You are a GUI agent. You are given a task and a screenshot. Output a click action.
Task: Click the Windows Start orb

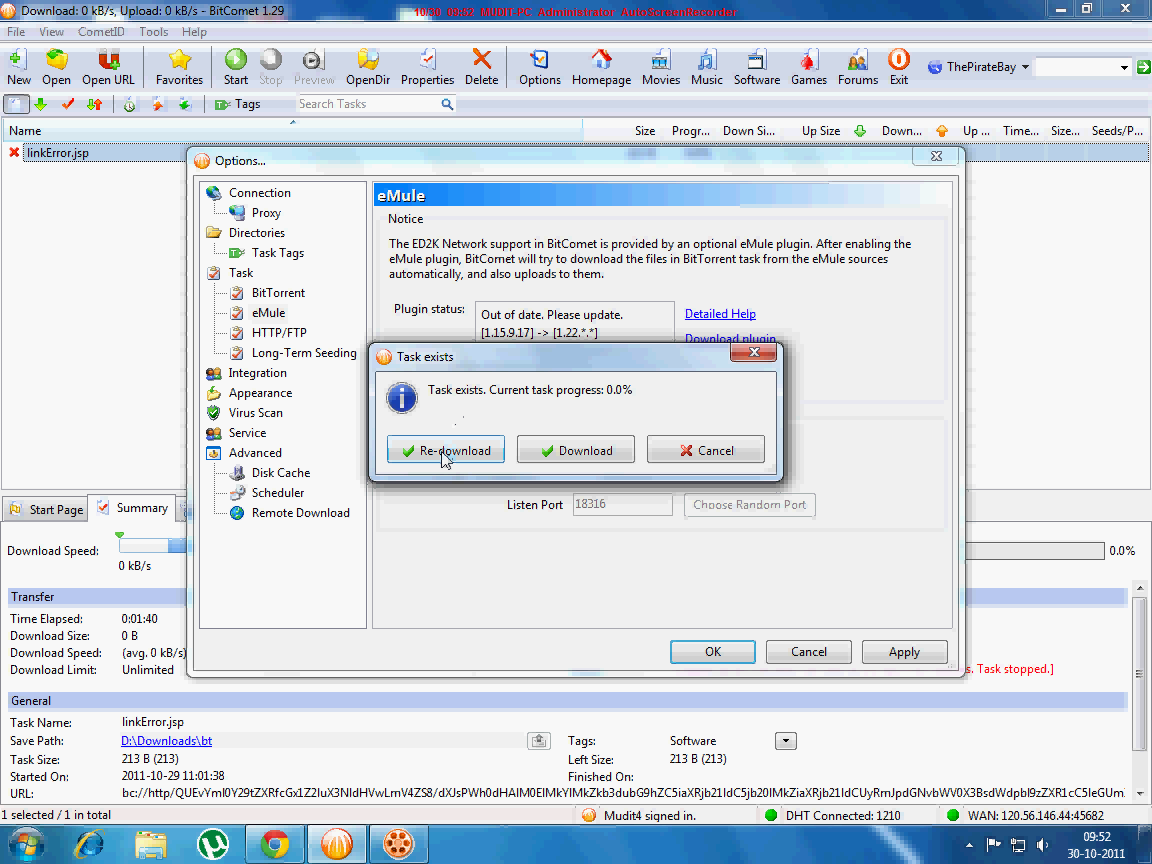click(25, 843)
